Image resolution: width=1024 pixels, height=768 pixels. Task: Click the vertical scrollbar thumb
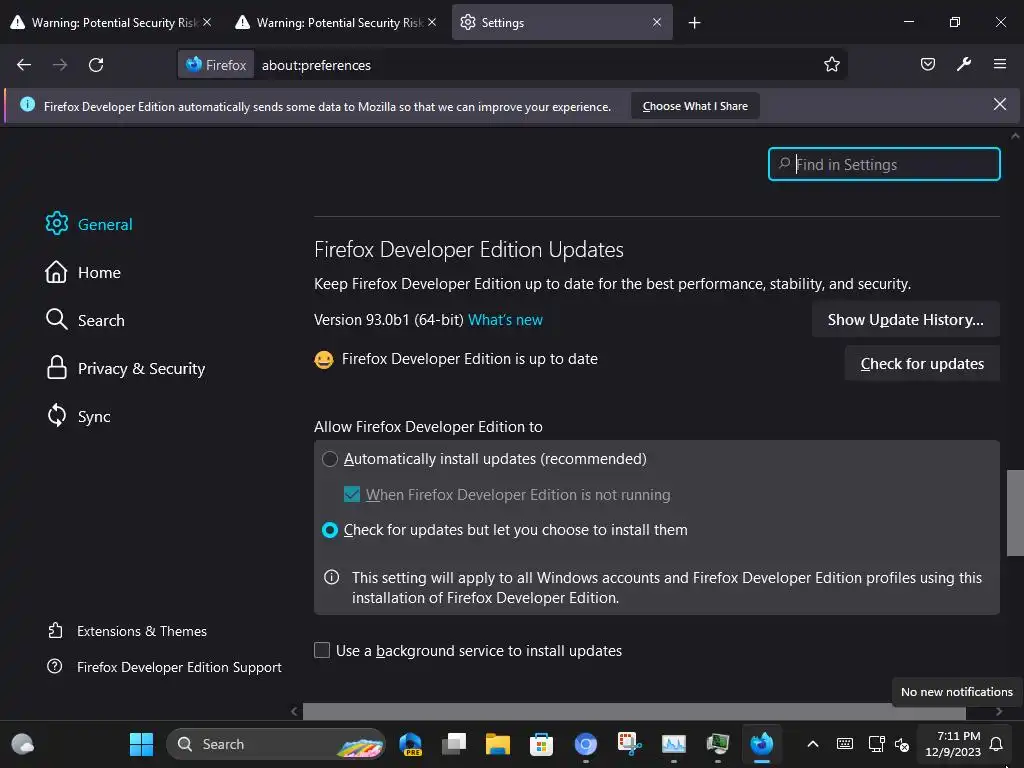pos(1015,513)
